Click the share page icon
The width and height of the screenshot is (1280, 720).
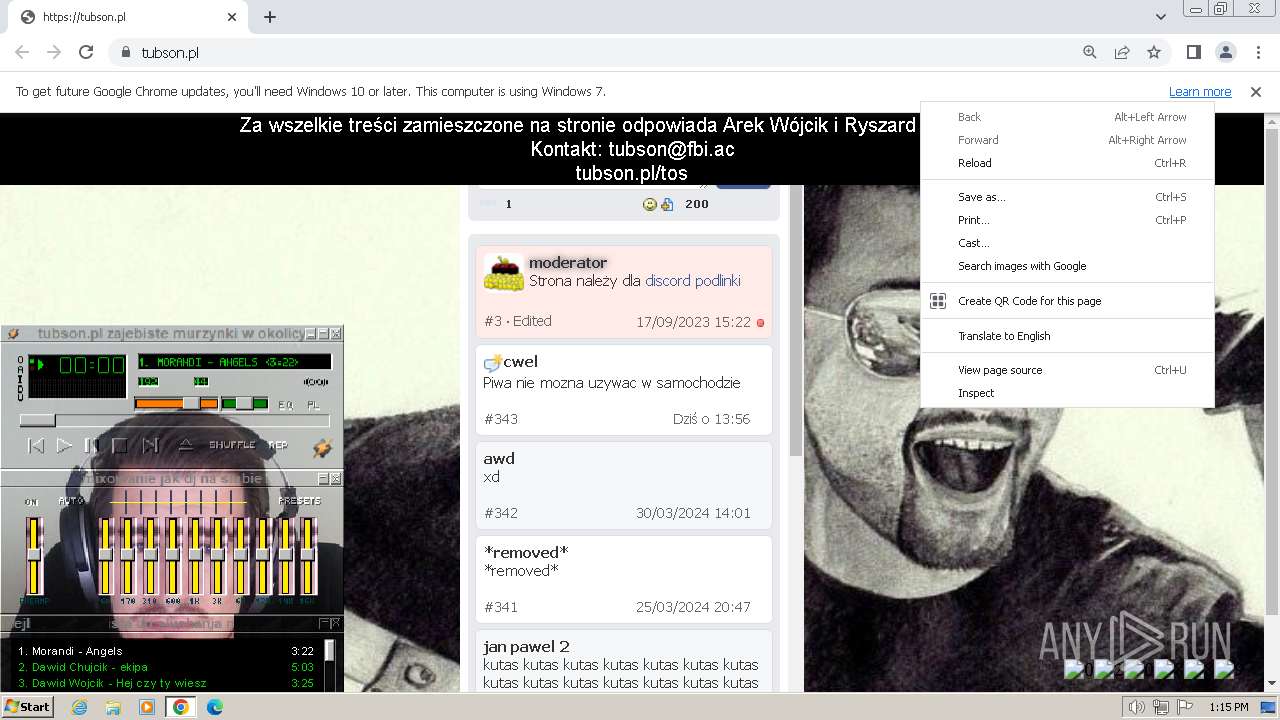pyautogui.click(x=1122, y=52)
